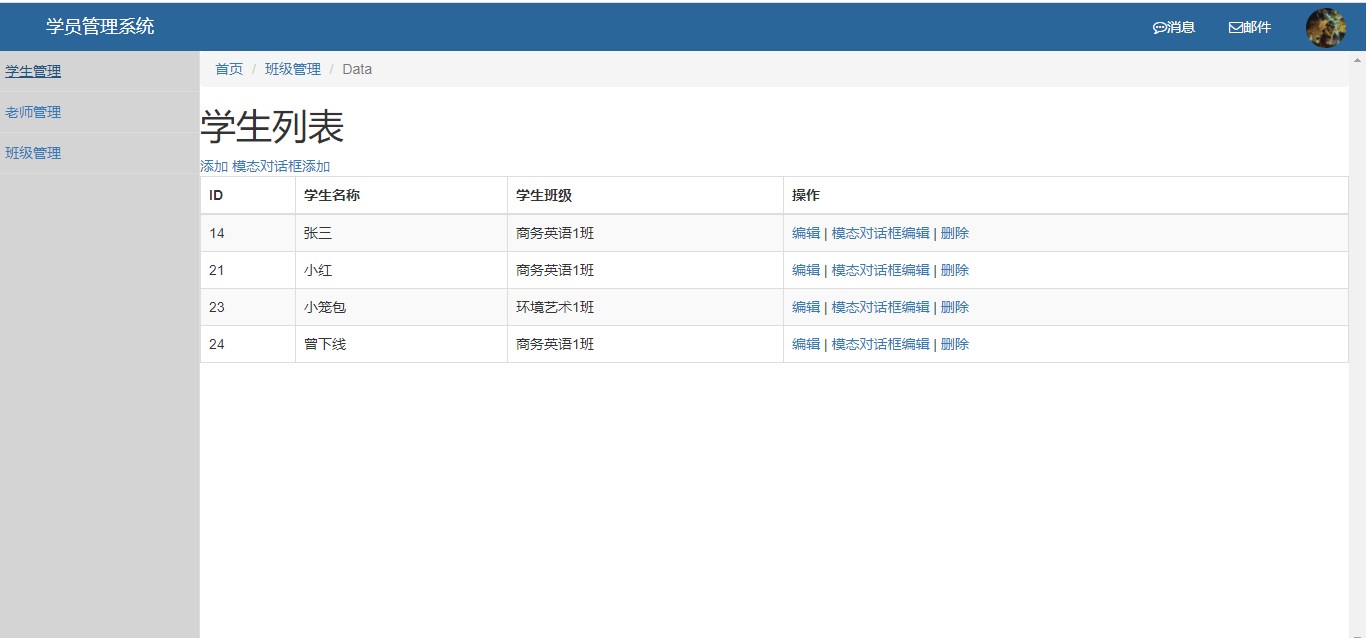
Task: Click 编辑 for student 张三
Action: pyautogui.click(x=806, y=233)
